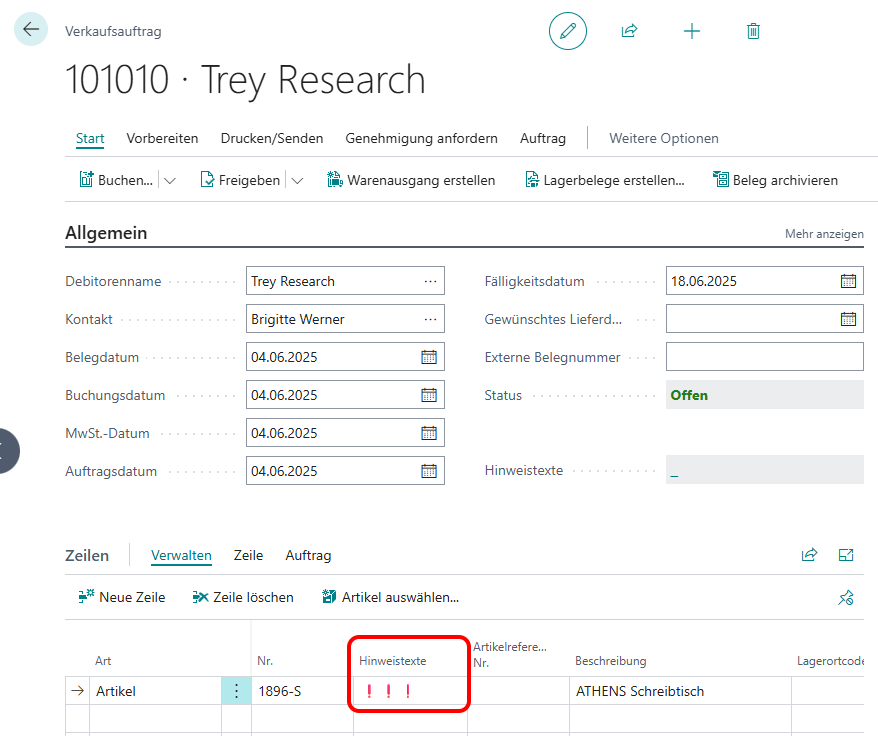Click Neue Zeile button
This screenshot has width=878, height=736.
[121, 597]
